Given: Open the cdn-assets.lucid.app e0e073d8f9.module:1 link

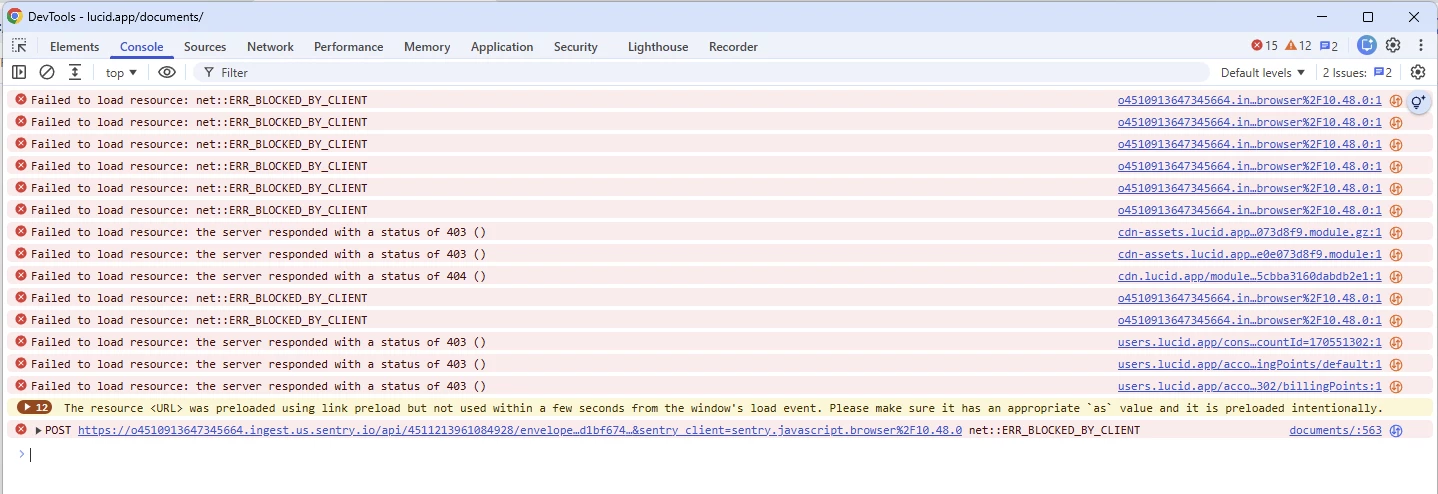Looking at the screenshot, I should 1250,254.
